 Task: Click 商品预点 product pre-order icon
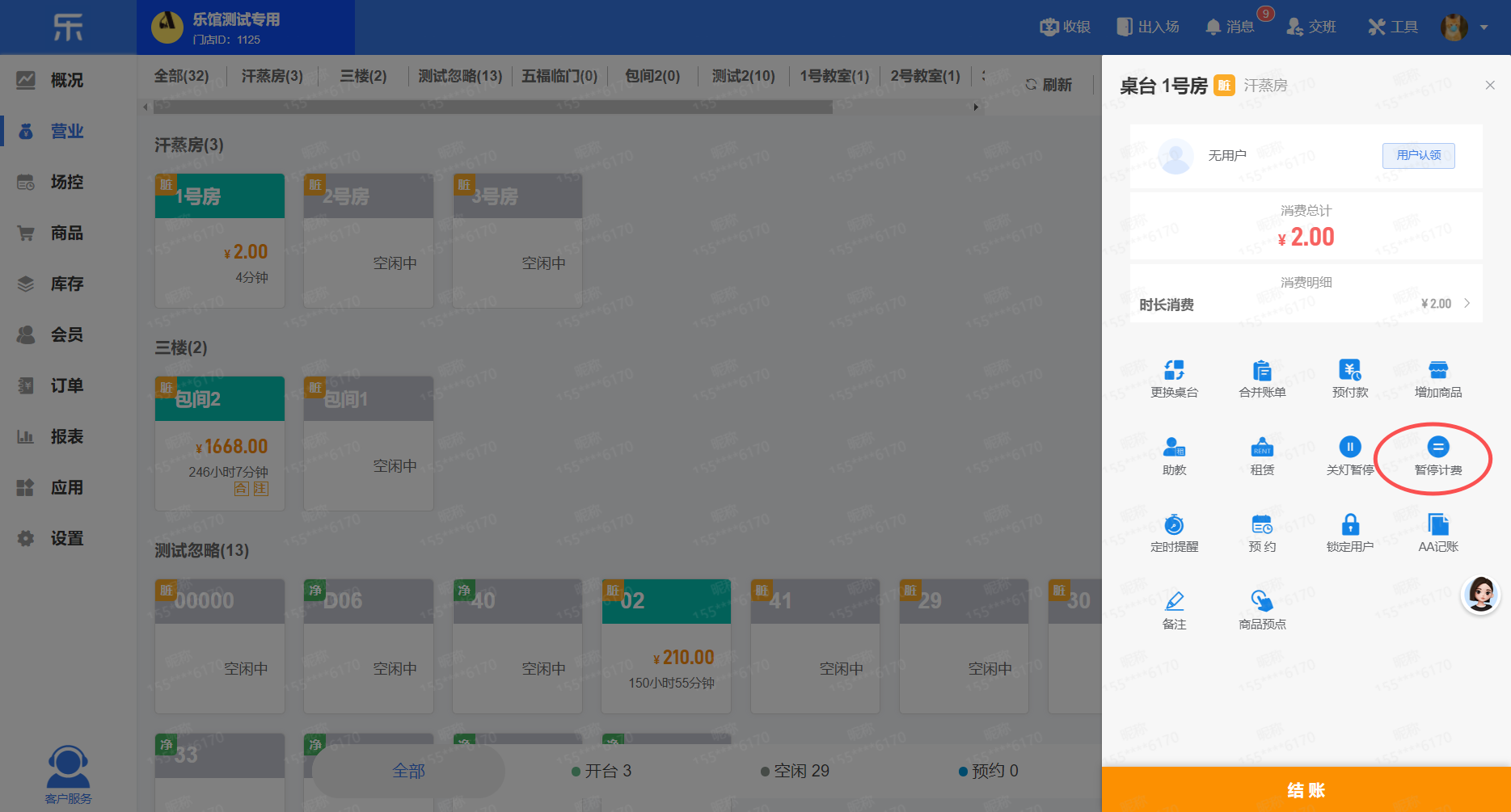pyautogui.click(x=1262, y=601)
